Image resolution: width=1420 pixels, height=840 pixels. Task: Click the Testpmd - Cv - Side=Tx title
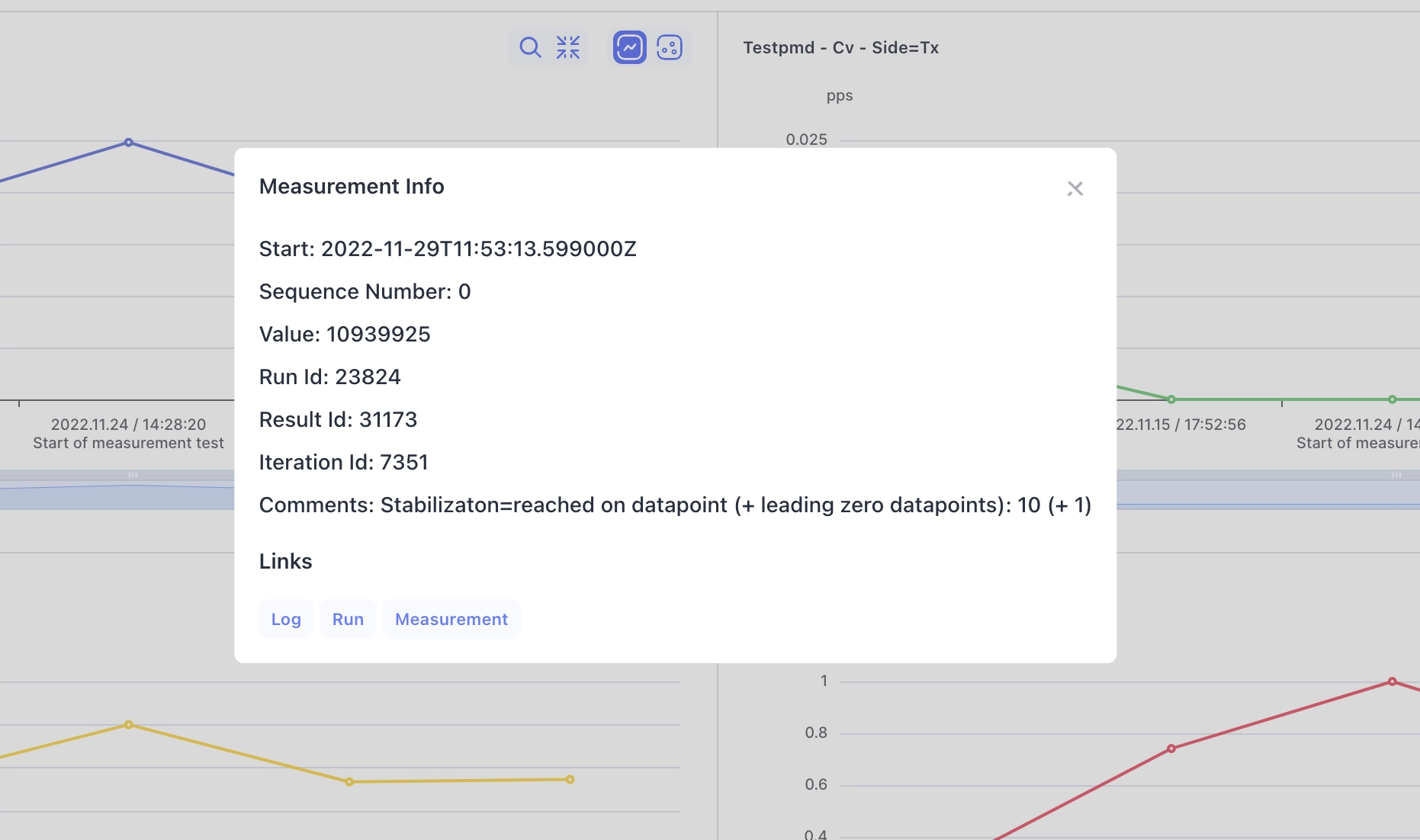tap(840, 47)
